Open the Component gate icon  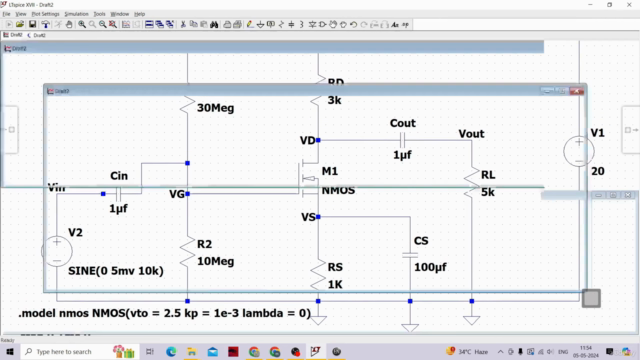322,24
